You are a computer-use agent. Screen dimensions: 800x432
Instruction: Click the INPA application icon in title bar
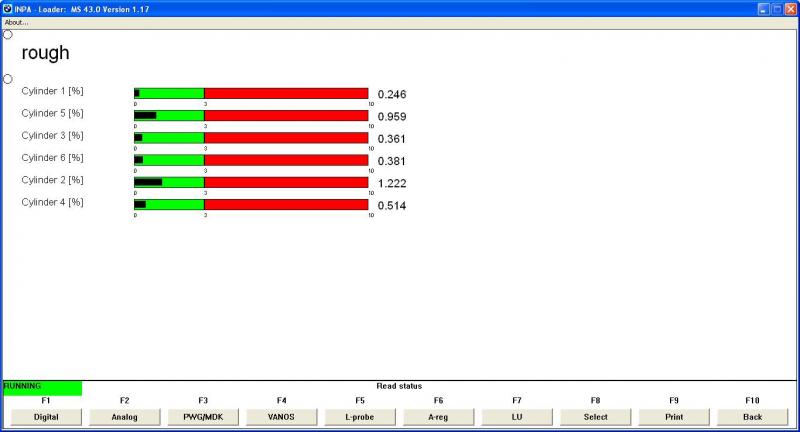8,8
